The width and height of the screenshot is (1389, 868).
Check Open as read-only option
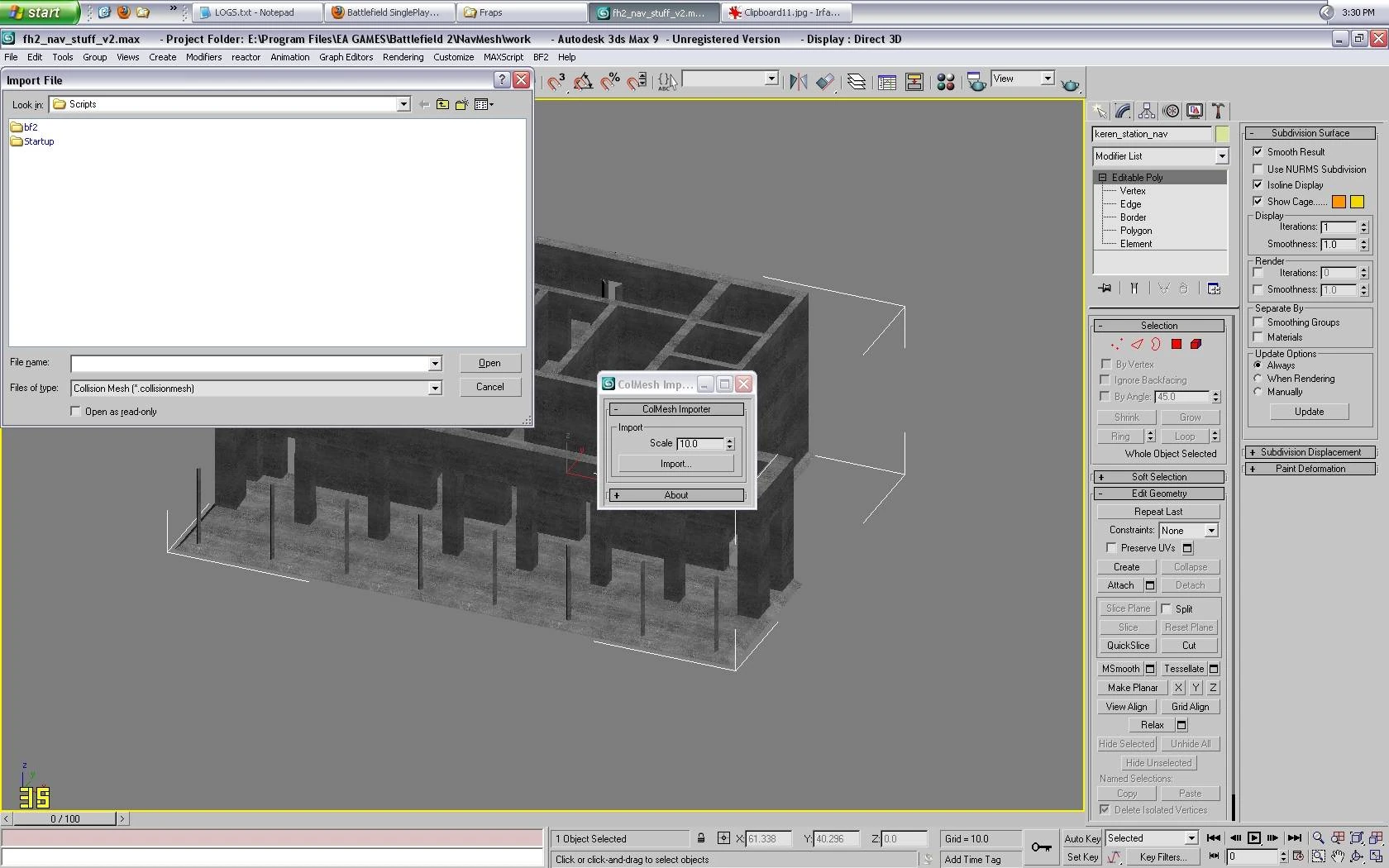coord(76,412)
